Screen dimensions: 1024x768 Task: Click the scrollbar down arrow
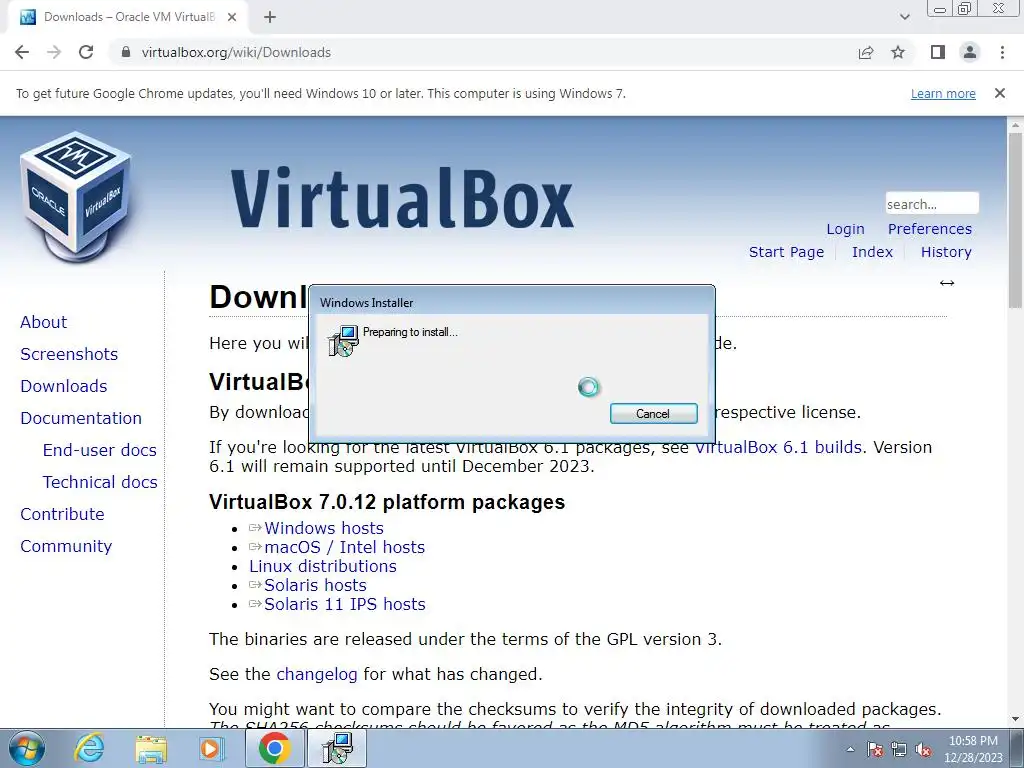pyautogui.click(x=1015, y=719)
